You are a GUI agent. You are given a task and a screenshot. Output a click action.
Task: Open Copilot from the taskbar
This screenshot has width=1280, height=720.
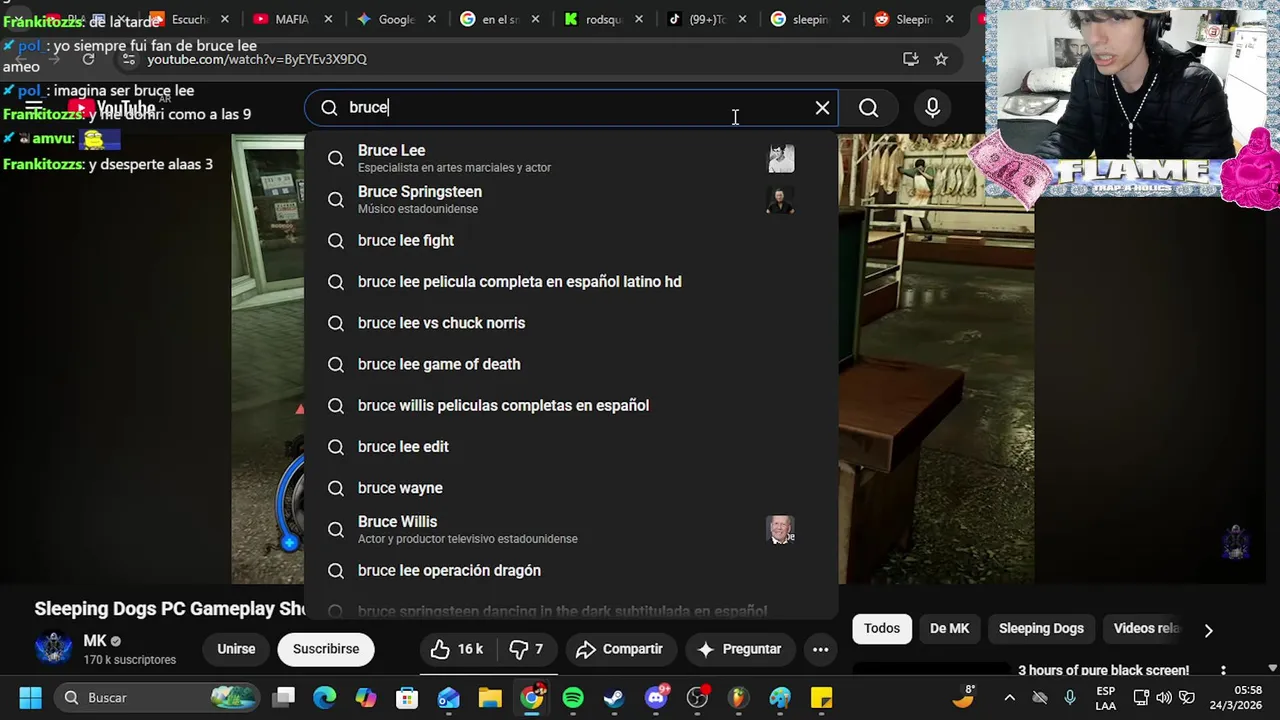(366, 697)
